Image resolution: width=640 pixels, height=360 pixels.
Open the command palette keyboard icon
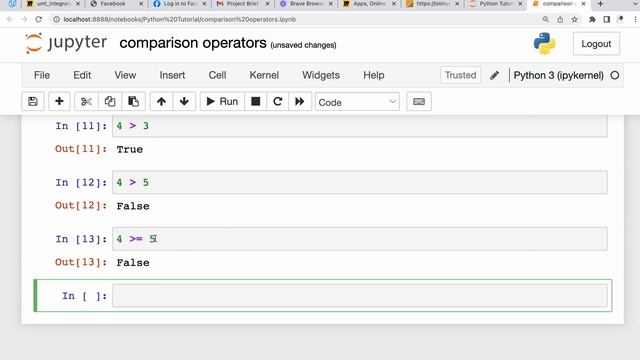click(419, 101)
